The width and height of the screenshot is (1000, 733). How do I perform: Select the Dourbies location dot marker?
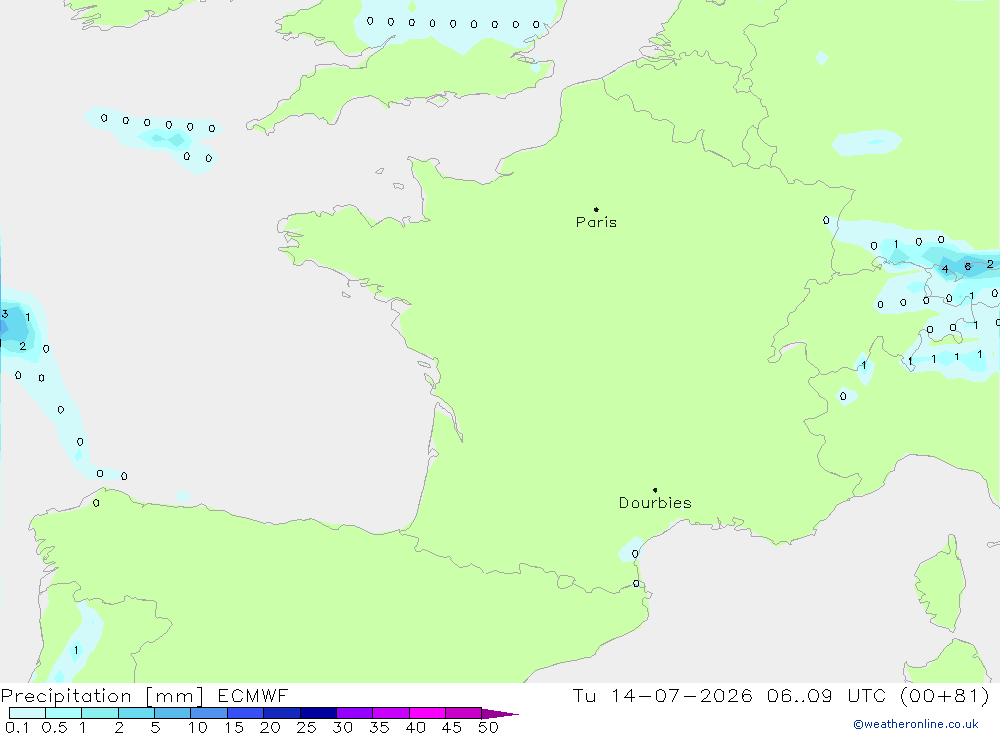(655, 490)
